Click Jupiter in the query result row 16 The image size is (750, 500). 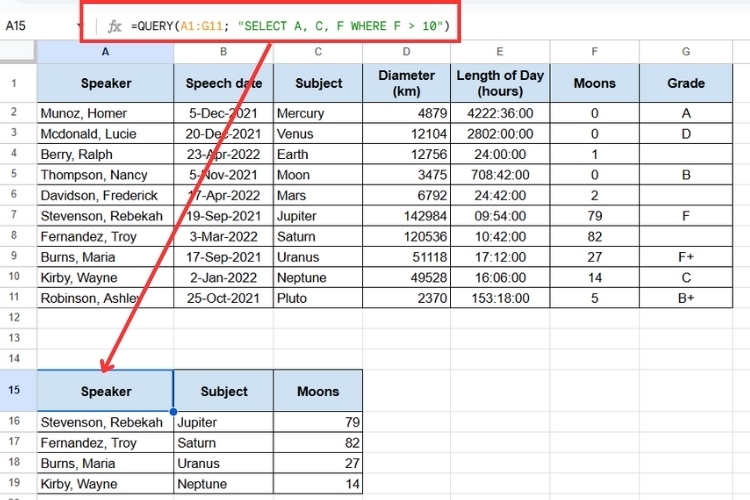click(223, 422)
